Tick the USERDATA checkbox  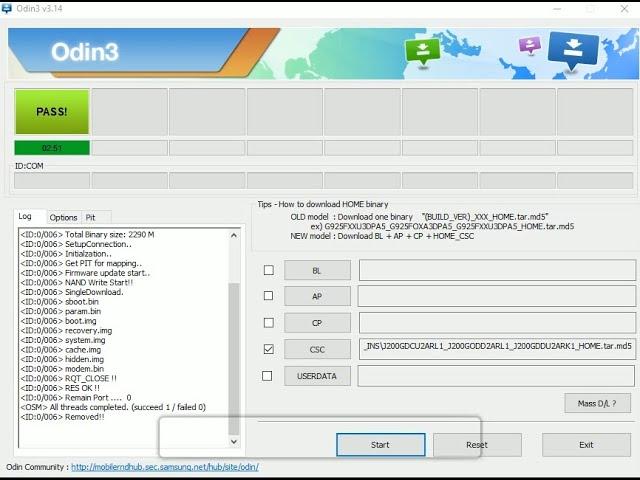[x=267, y=376]
